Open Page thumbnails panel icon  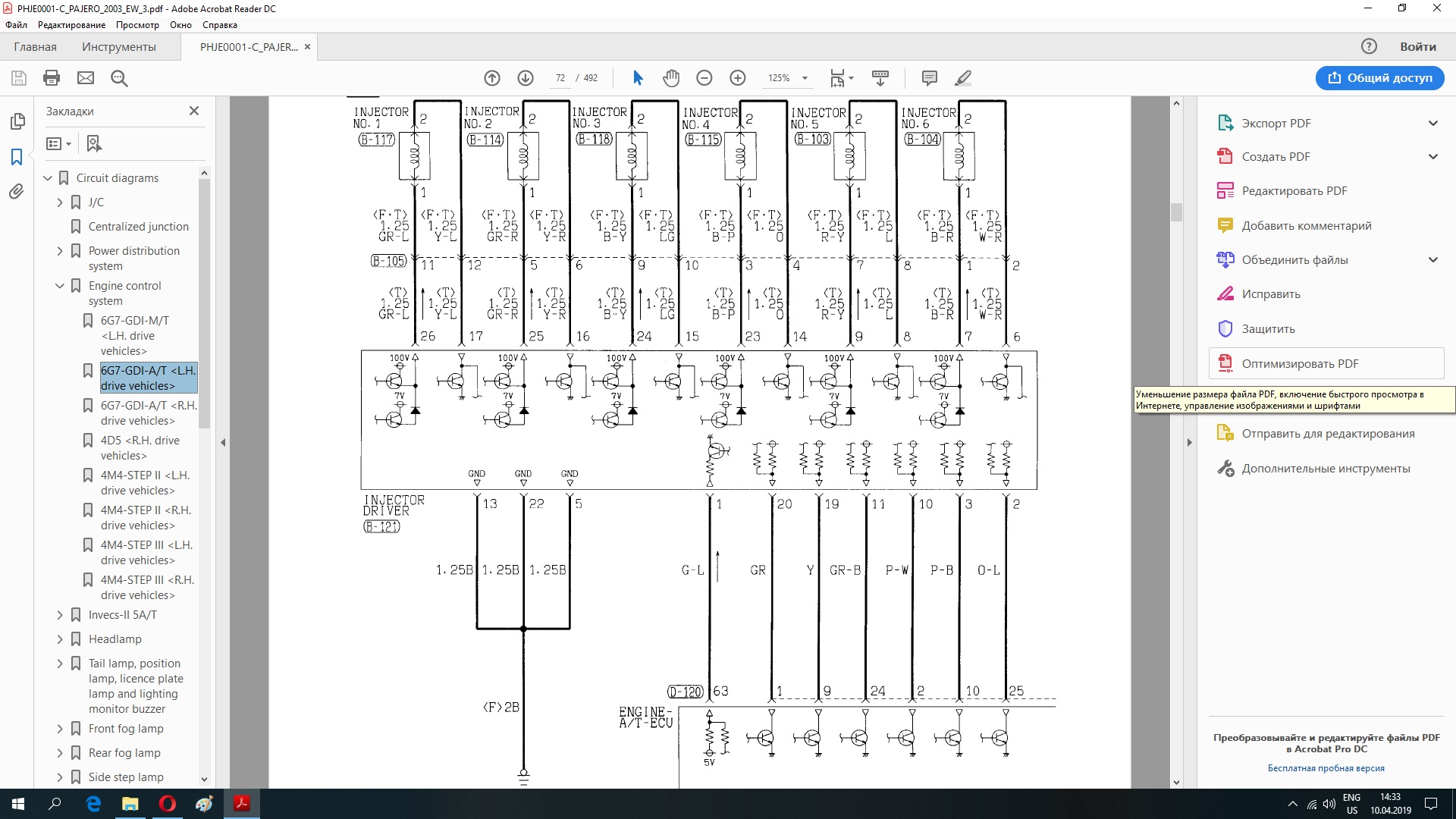click(17, 121)
